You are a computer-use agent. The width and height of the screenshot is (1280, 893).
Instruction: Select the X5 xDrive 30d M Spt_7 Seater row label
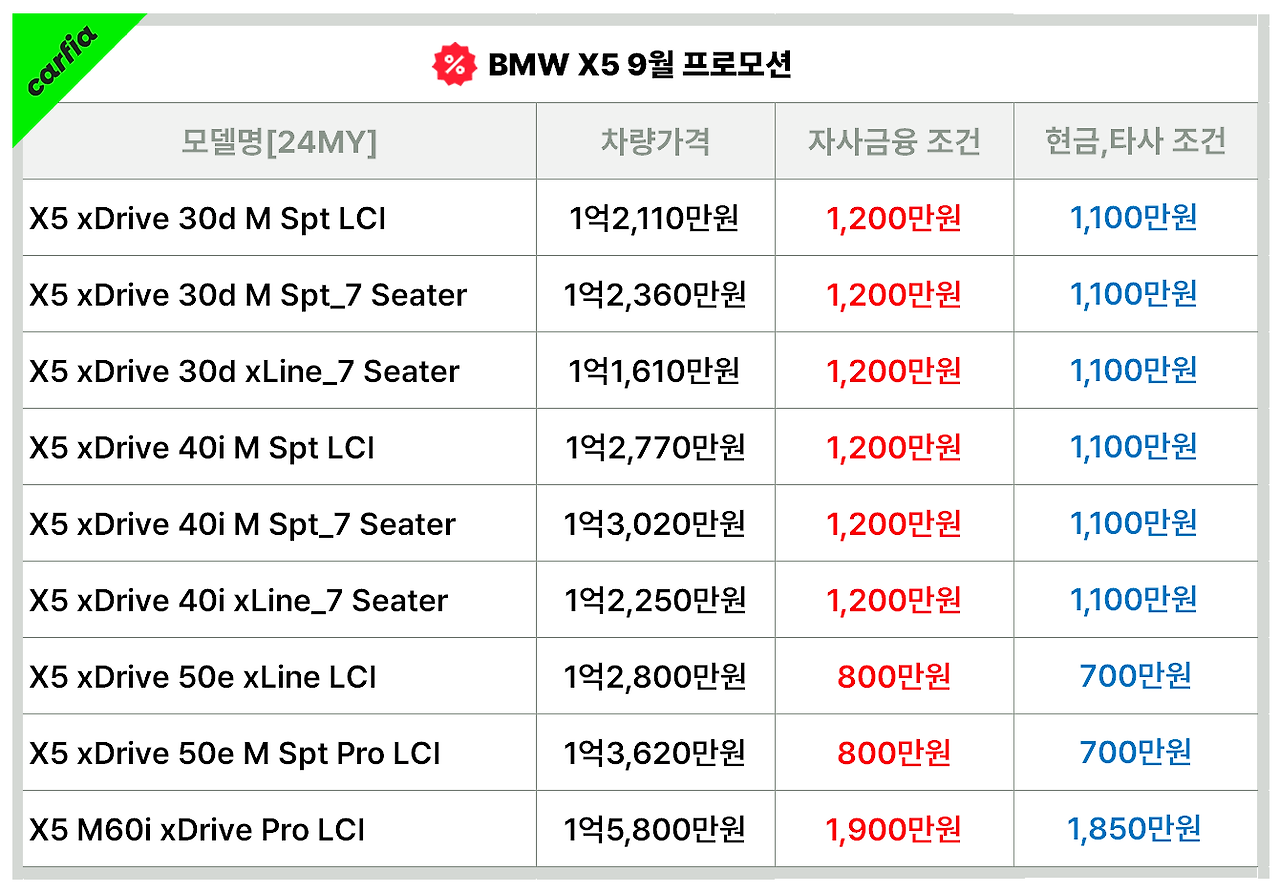[x=248, y=295]
